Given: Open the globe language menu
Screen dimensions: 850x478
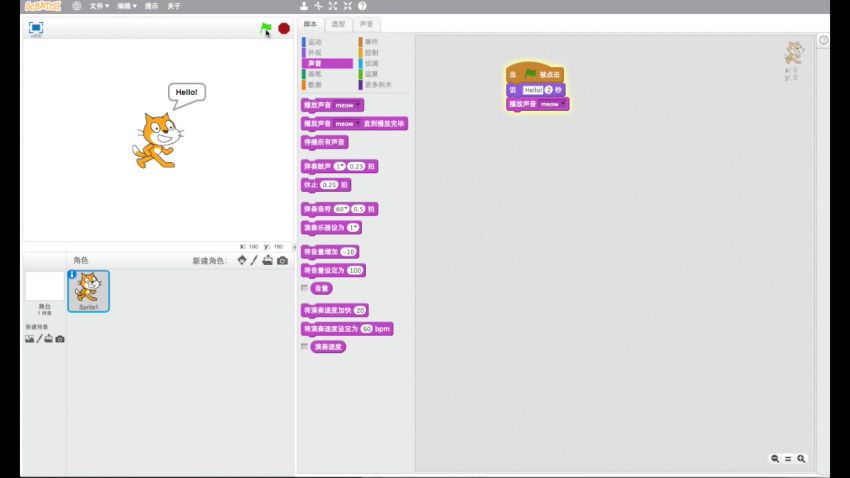Looking at the screenshot, I should 76,6.
